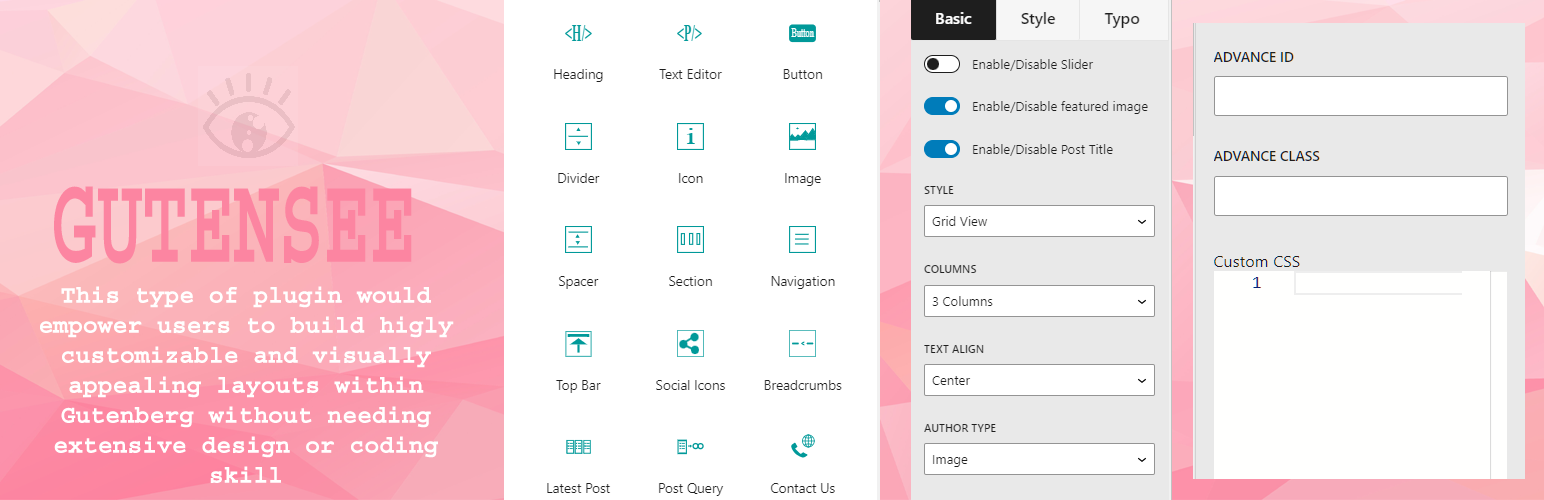Viewport: 1544px width, 500px height.
Task: Switch to the Style tab
Action: 1038,19
